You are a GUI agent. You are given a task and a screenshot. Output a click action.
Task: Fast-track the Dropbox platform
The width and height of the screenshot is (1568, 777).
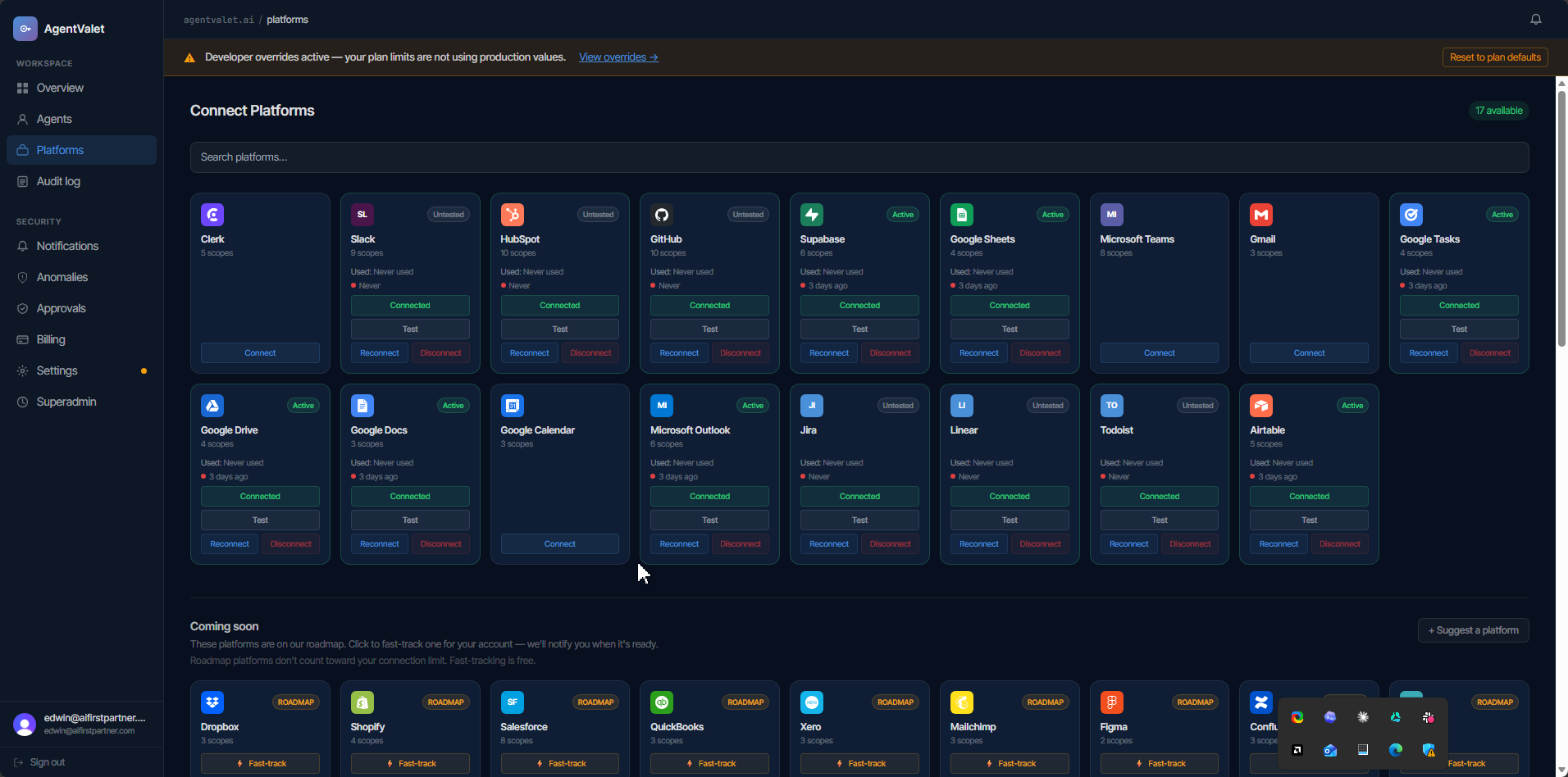pyautogui.click(x=260, y=764)
